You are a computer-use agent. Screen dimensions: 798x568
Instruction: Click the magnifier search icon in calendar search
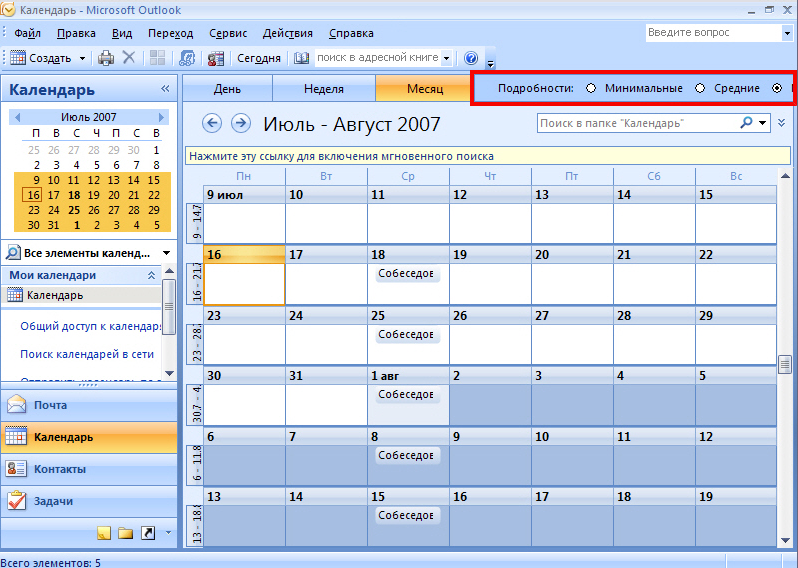747,123
